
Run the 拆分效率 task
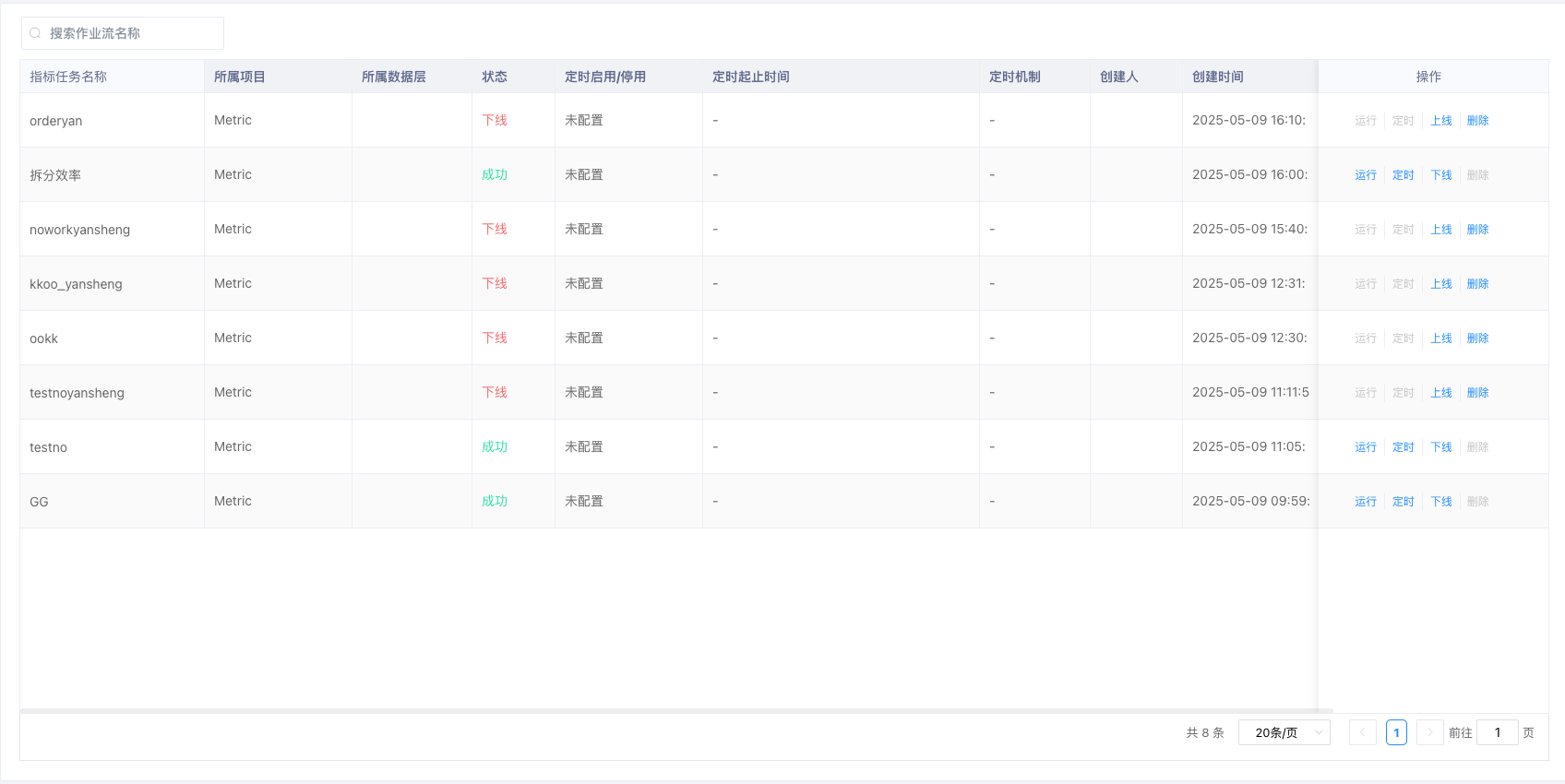pos(1366,175)
